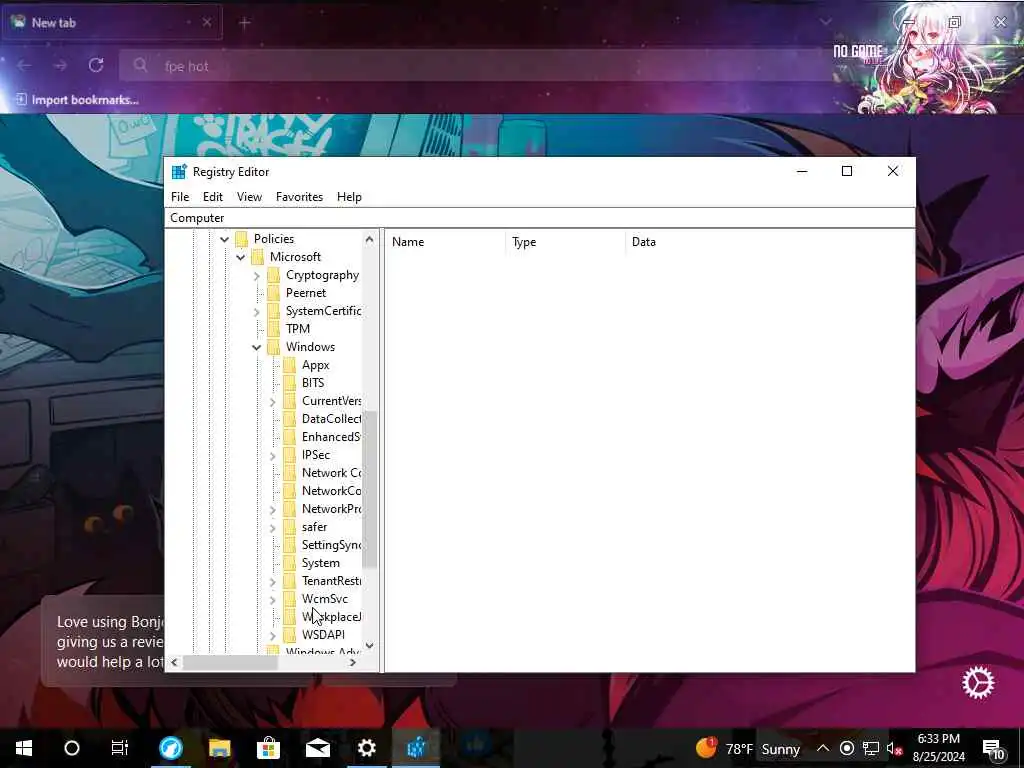Screen dimensions: 1024x768
Task: Open Microsoft Store from taskbar
Action: [x=268, y=748]
